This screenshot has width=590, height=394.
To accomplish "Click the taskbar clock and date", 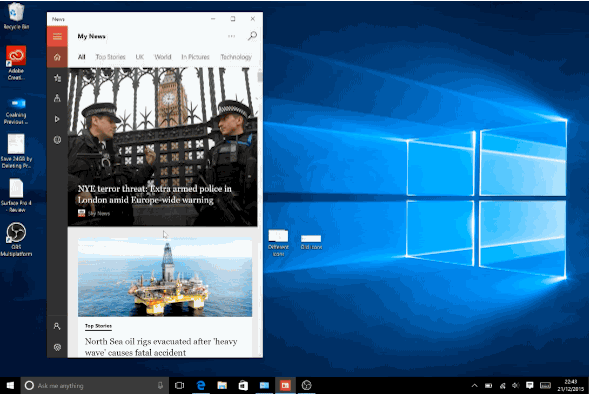I will [x=570, y=385].
